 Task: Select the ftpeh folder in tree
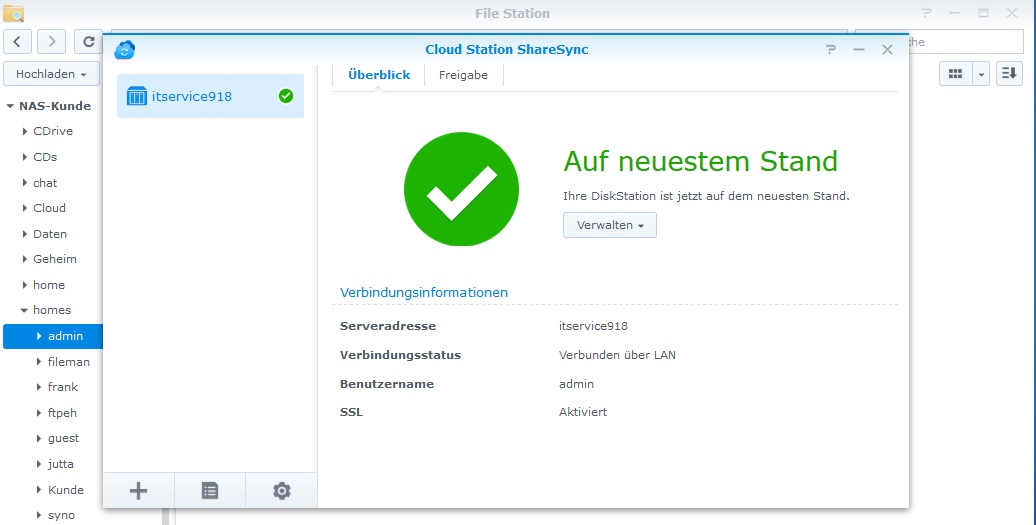click(62, 413)
